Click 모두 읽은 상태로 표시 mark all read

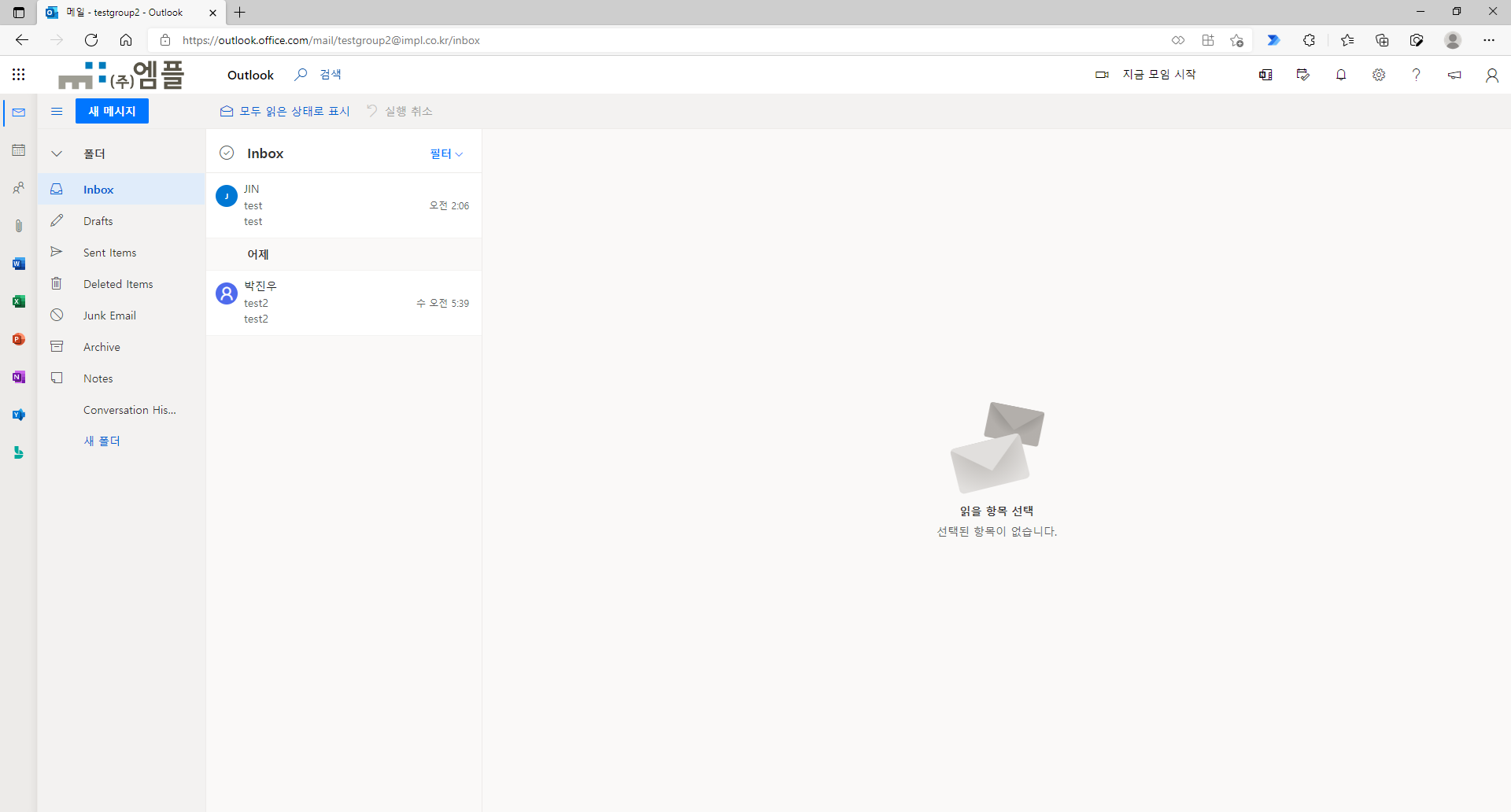pyautogui.click(x=285, y=111)
